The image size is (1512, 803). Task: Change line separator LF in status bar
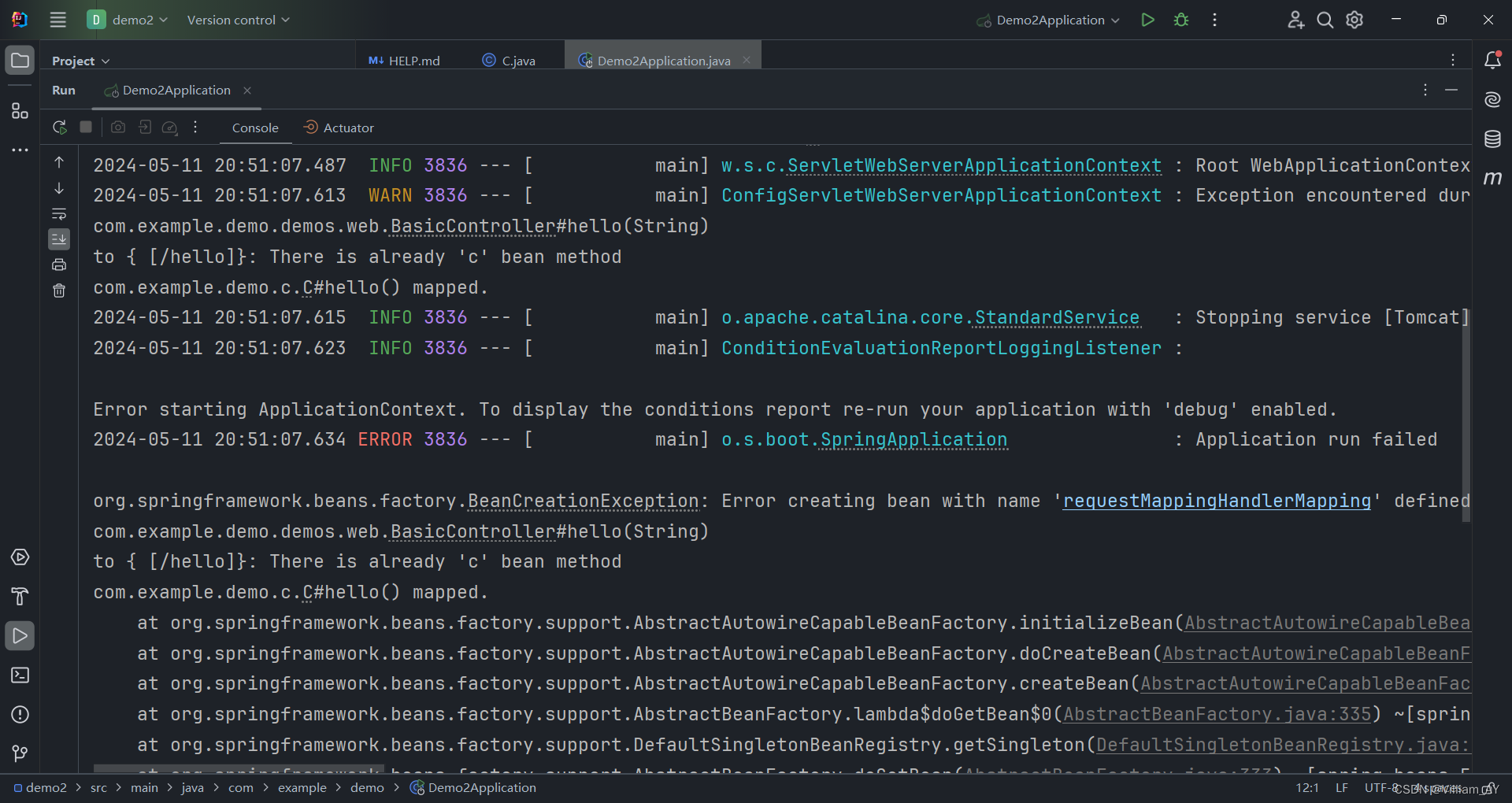(x=1342, y=788)
